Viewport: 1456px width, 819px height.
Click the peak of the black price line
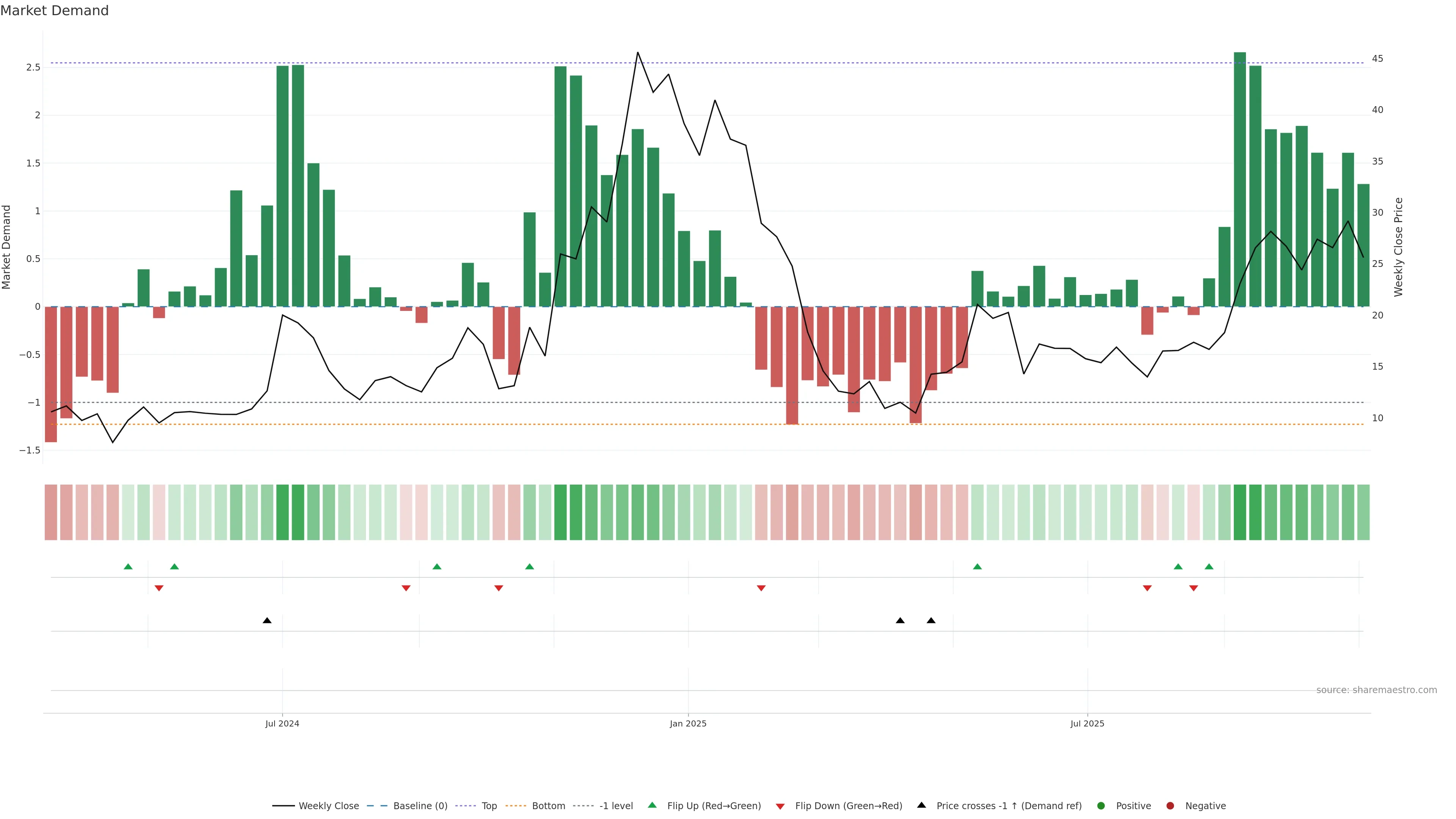click(x=637, y=53)
